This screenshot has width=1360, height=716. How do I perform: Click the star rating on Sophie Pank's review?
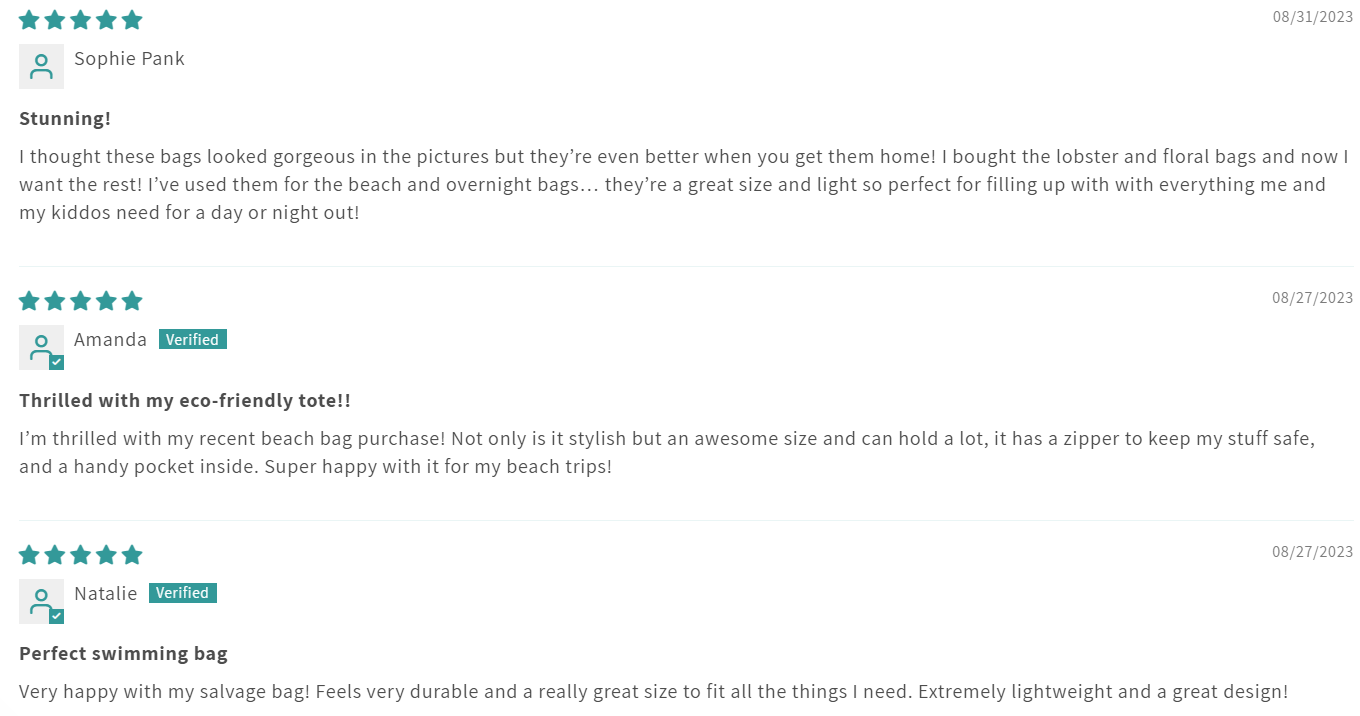[x=80, y=20]
